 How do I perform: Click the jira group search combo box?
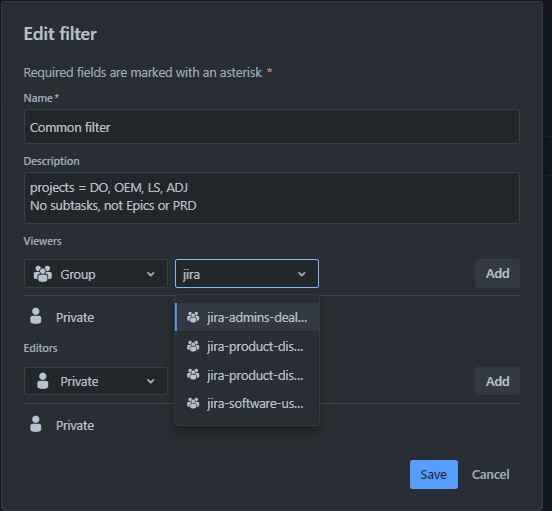(247, 274)
